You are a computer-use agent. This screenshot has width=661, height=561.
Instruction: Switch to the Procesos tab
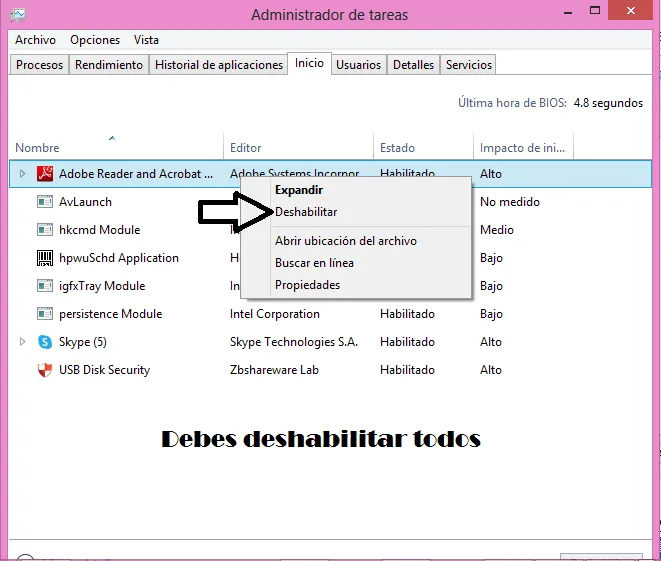click(39, 65)
